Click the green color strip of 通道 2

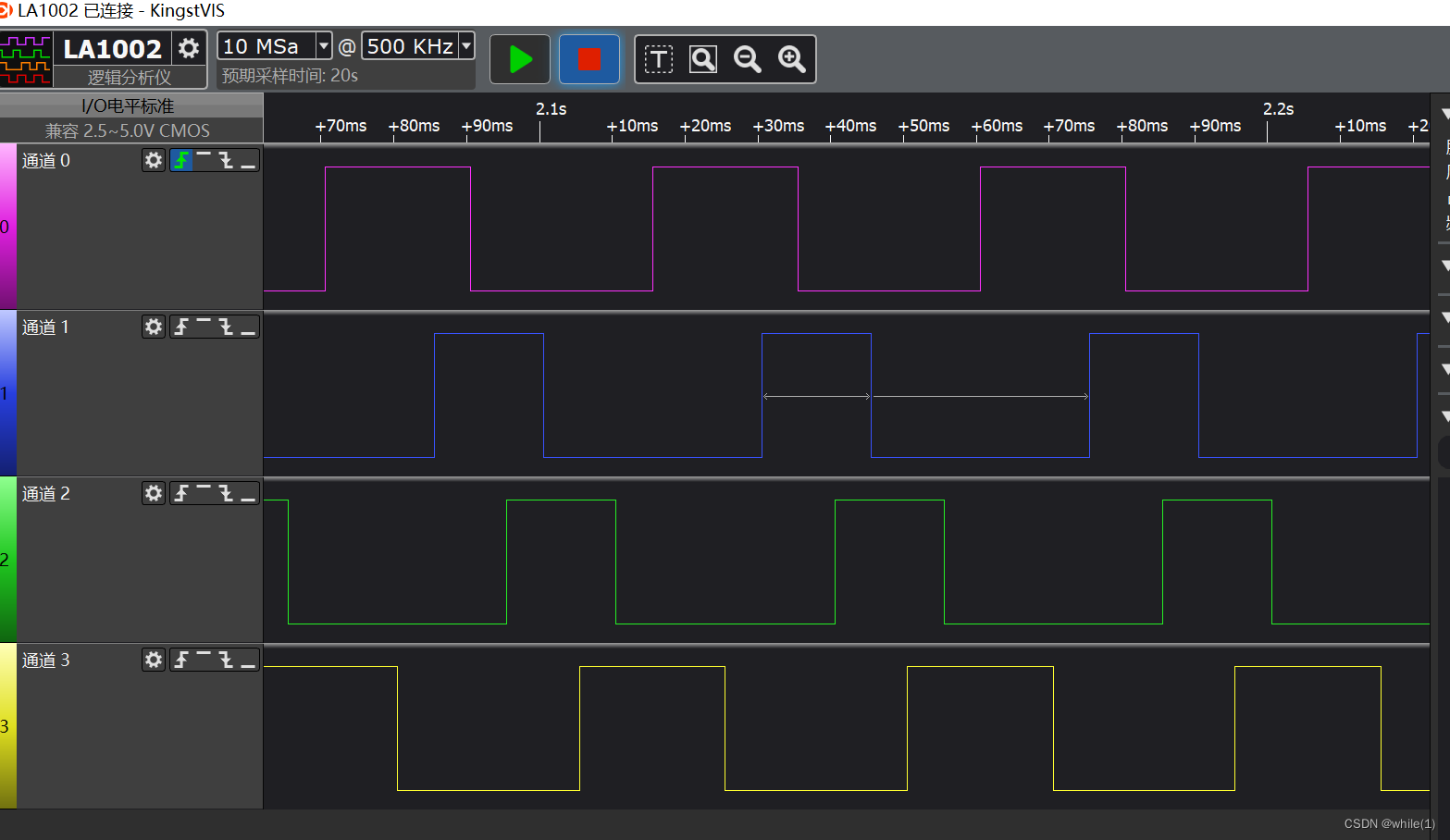tap(8, 560)
